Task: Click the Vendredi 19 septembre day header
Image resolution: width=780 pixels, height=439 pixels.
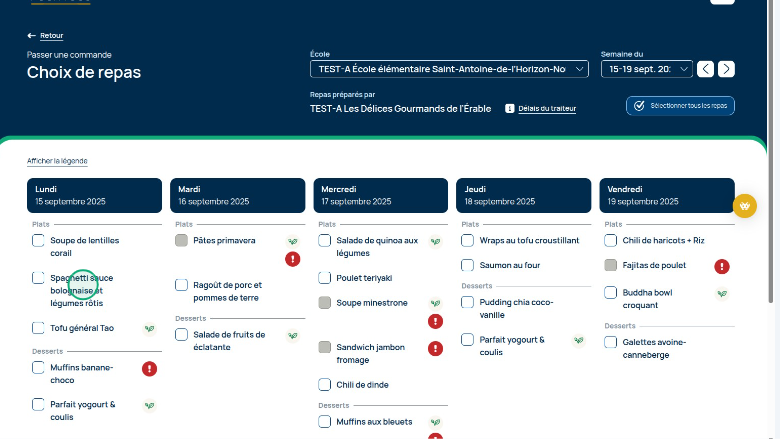Action: click(x=666, y=195)
